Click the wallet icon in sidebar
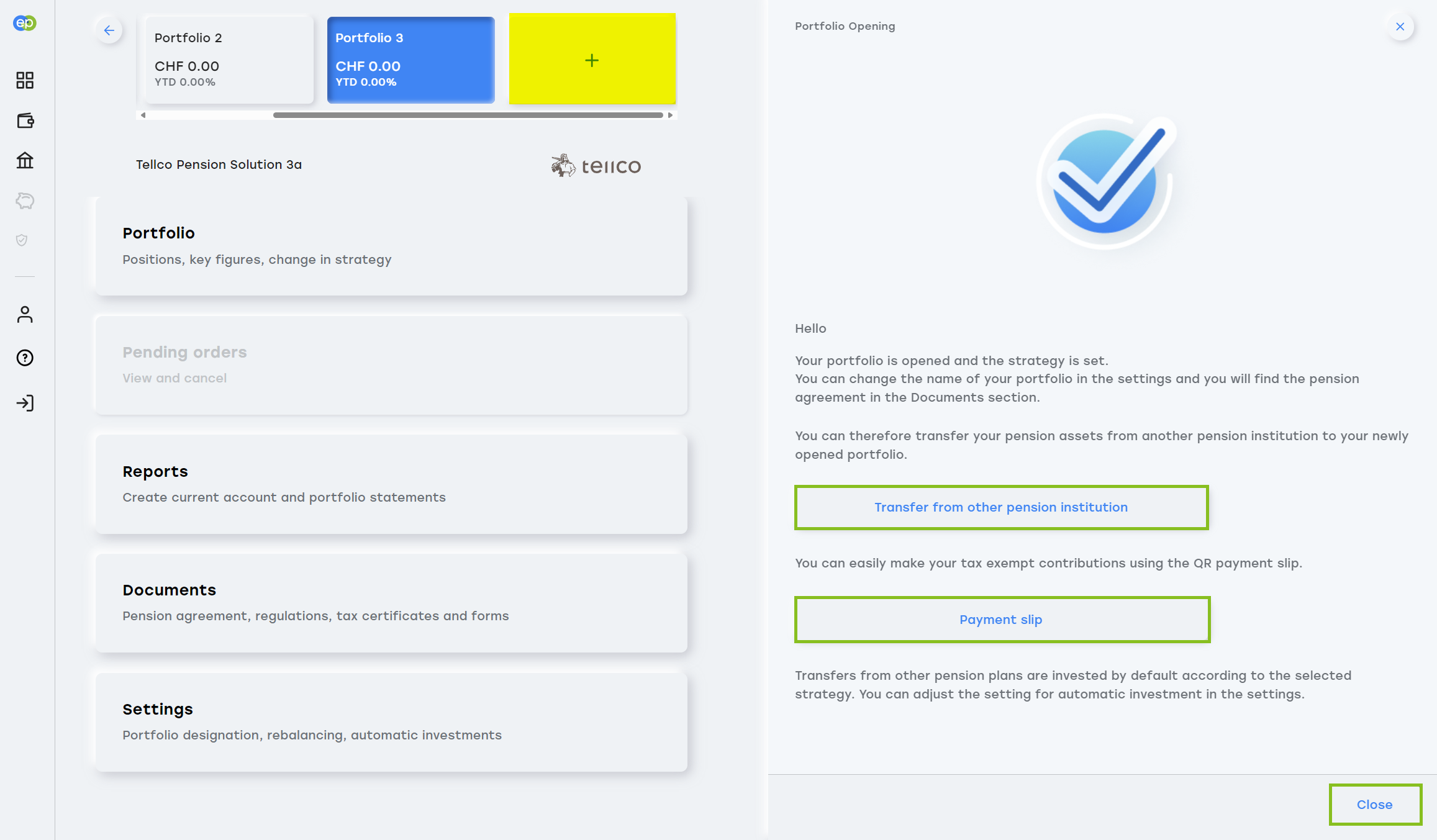 (x=25, y=120)
